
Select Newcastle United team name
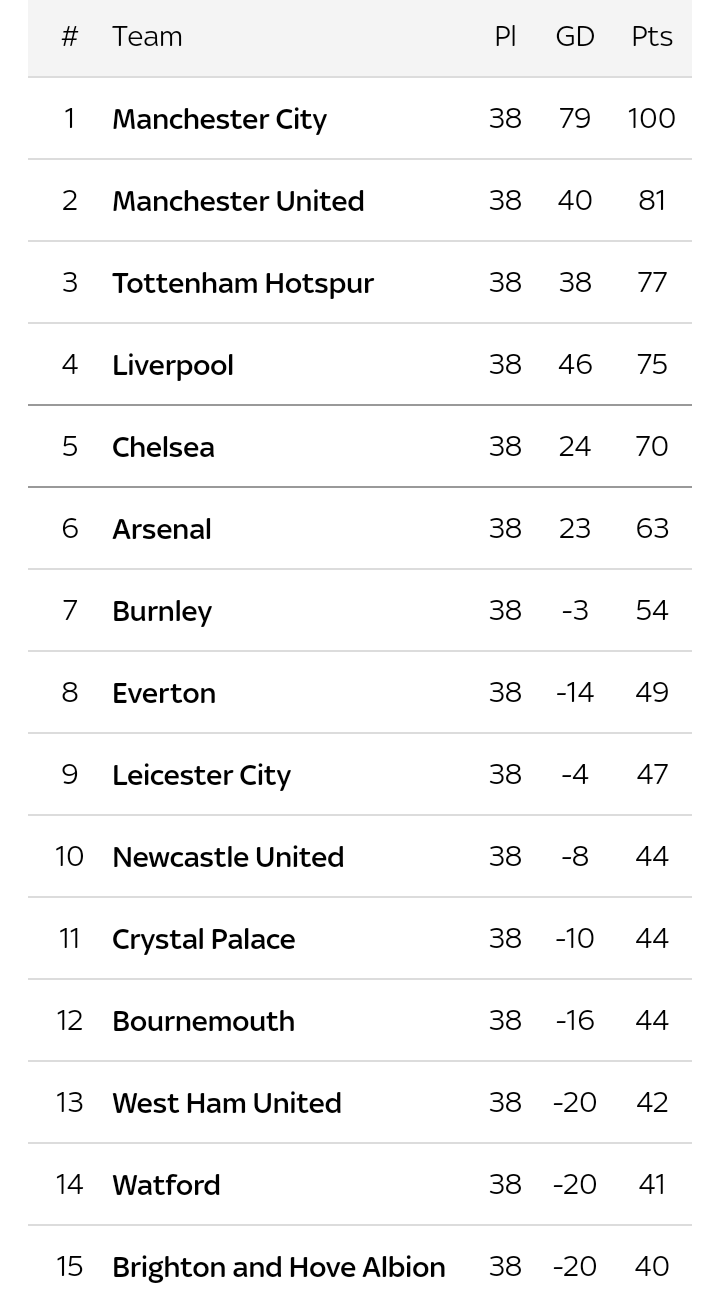(228, 857)
